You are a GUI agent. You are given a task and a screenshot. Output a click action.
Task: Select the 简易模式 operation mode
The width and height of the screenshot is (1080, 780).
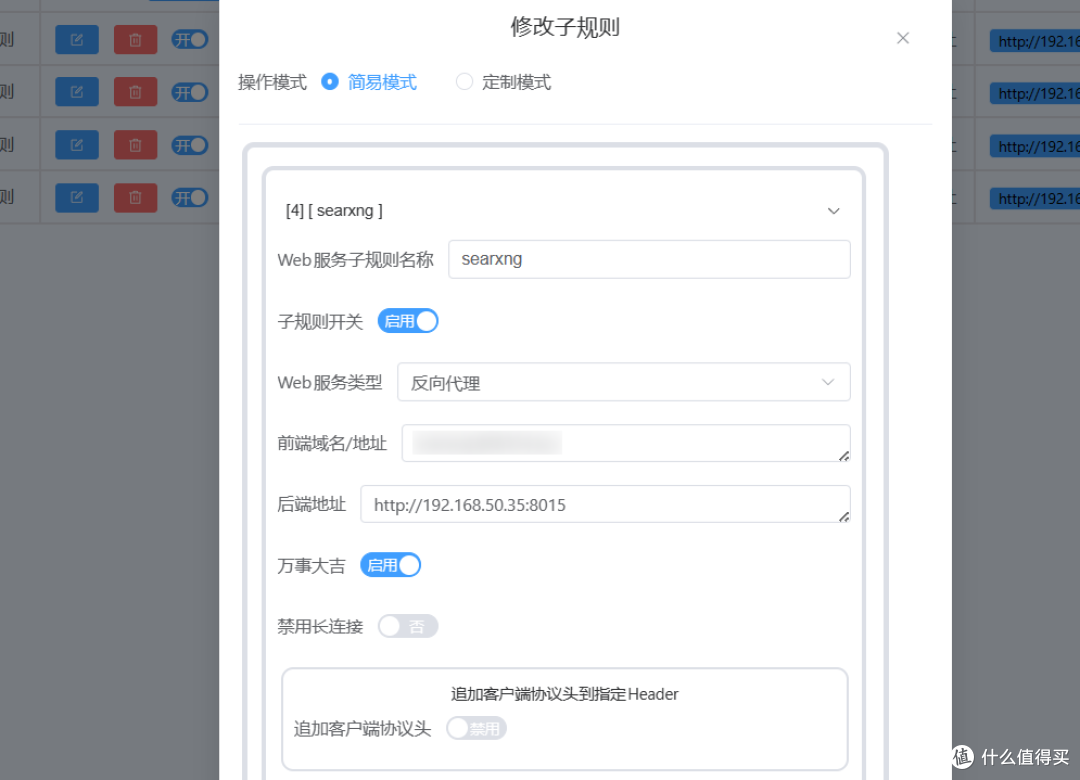(x=330, y=81)
